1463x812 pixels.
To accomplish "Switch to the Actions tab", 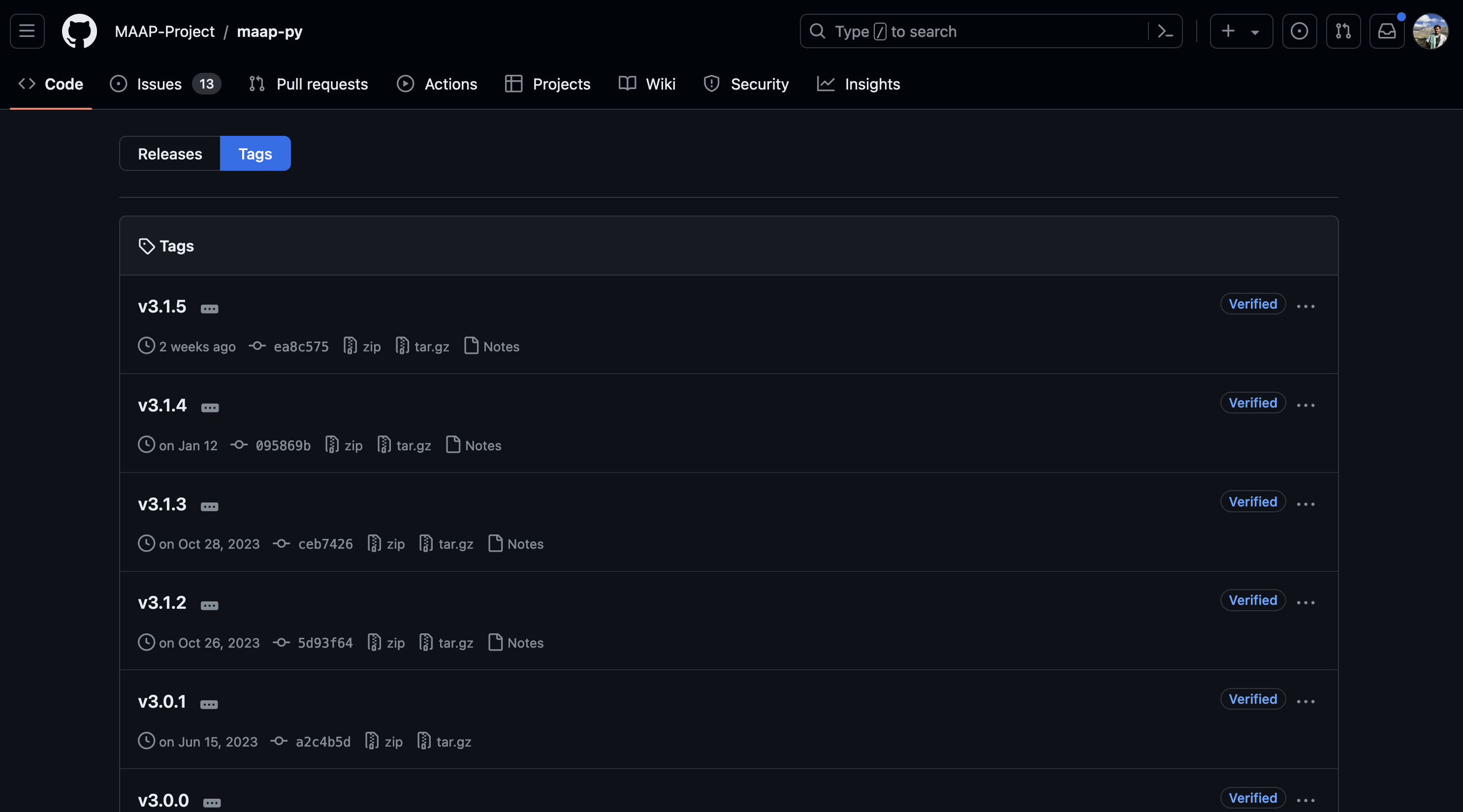I will coord(437,84).
